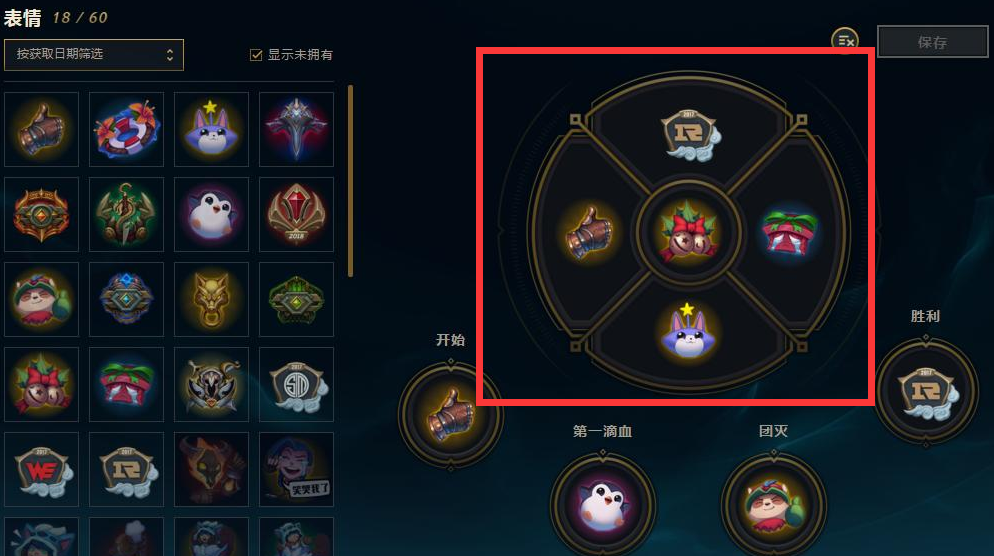Click the center wheel slot with bells emote

(x=688, y=233)
